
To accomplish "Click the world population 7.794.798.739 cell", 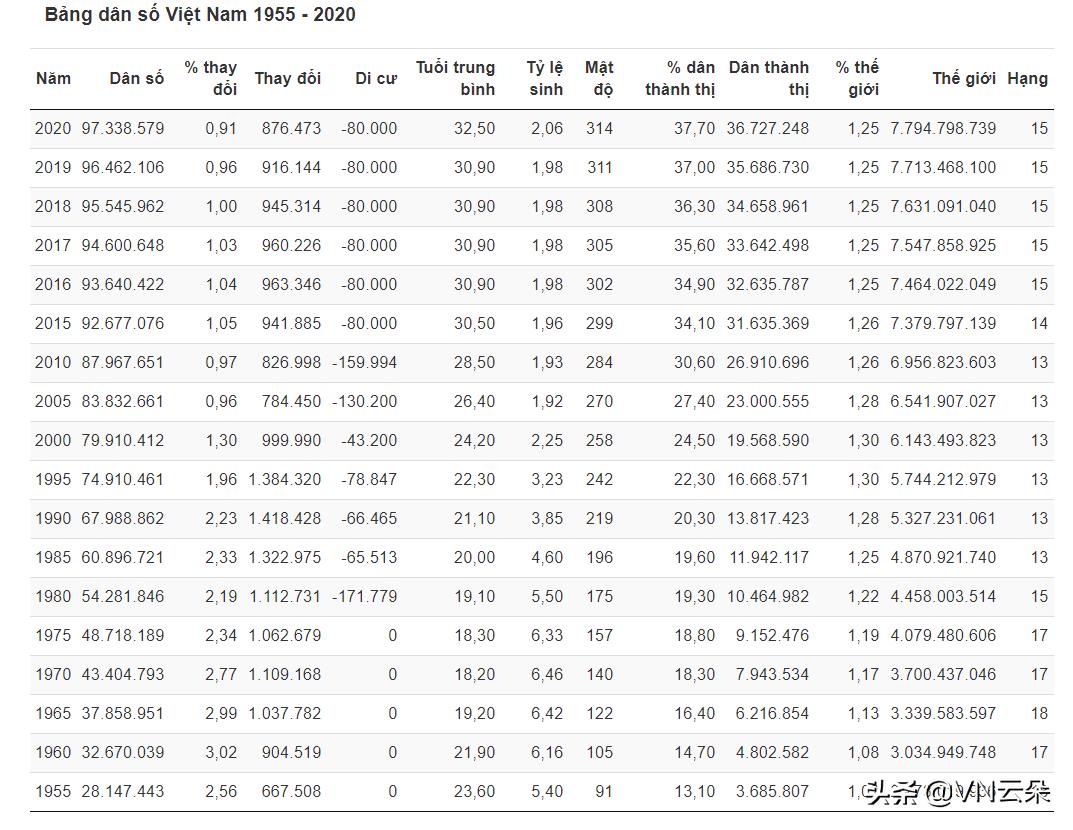I will coord(943,129).
